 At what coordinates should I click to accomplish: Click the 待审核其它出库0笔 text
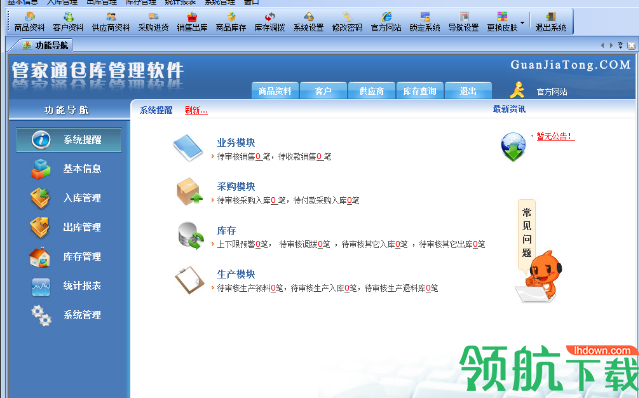coord(452,244)
